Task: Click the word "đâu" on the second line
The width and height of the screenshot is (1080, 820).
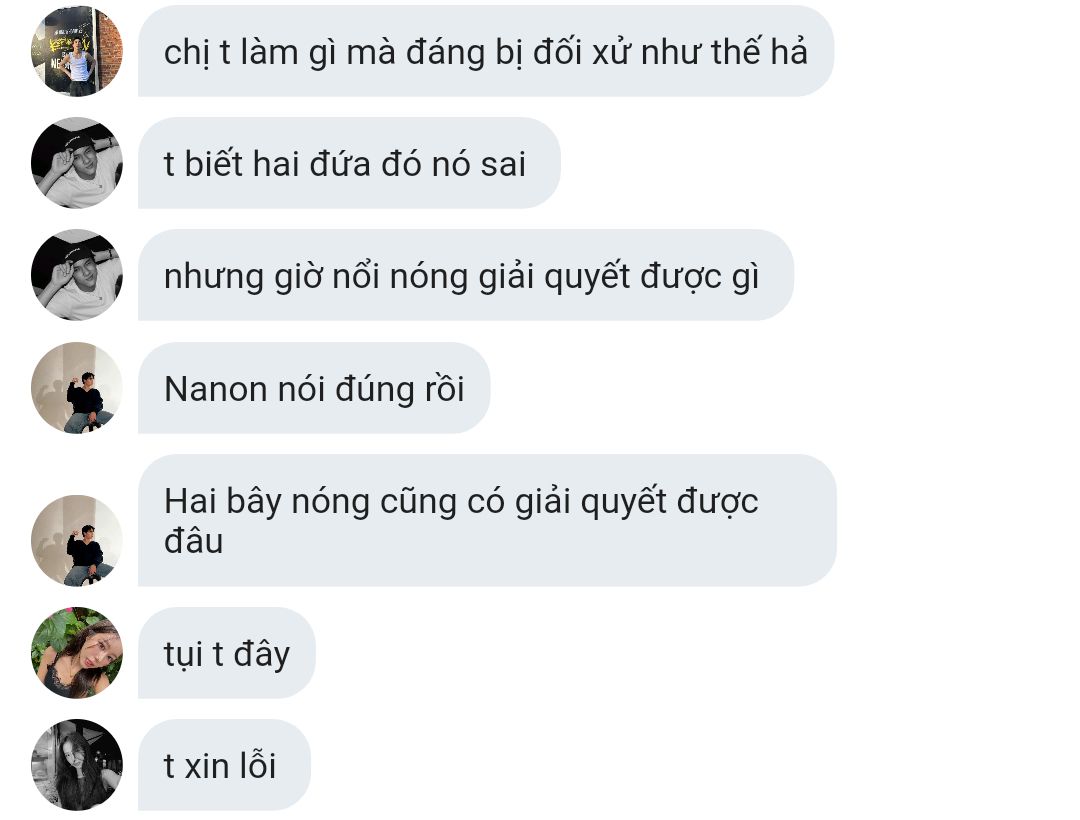Action: 194,540
